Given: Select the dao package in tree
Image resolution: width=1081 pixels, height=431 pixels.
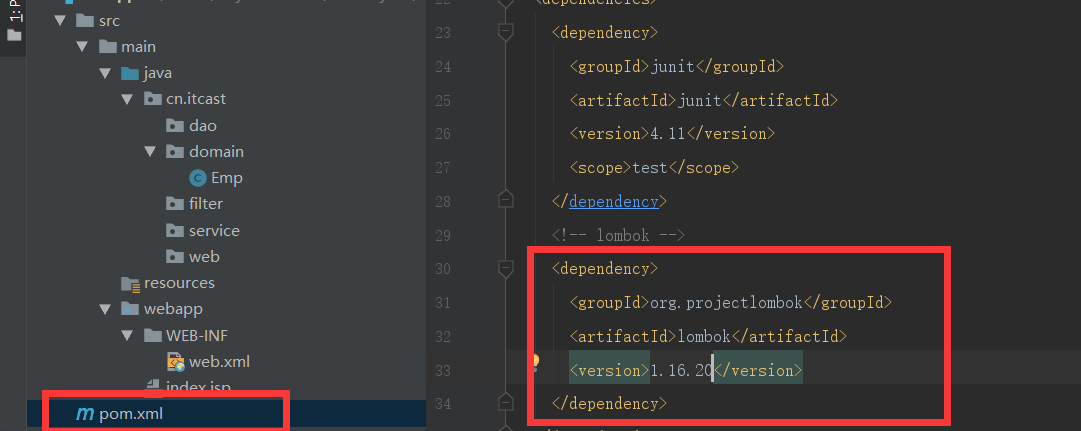Looking at the screenshot, I should pyautogui.click(x=203, y=126).
